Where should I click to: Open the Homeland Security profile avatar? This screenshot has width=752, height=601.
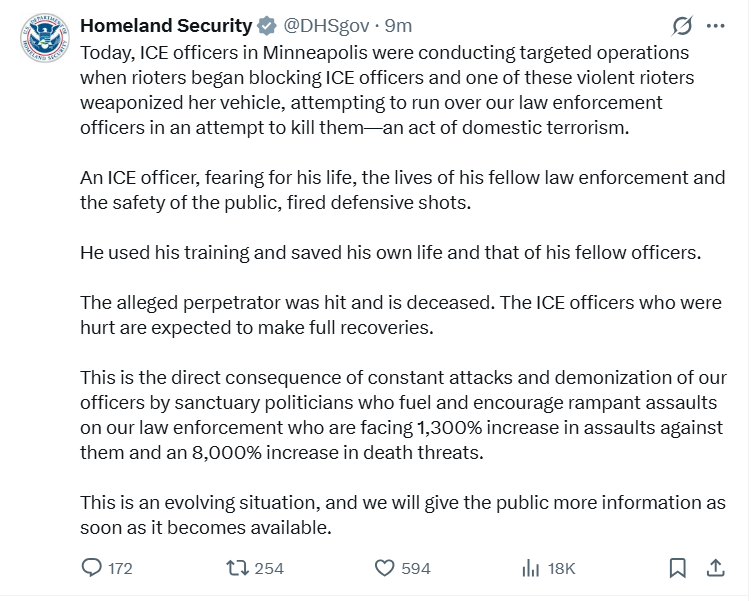coord(43,38)
